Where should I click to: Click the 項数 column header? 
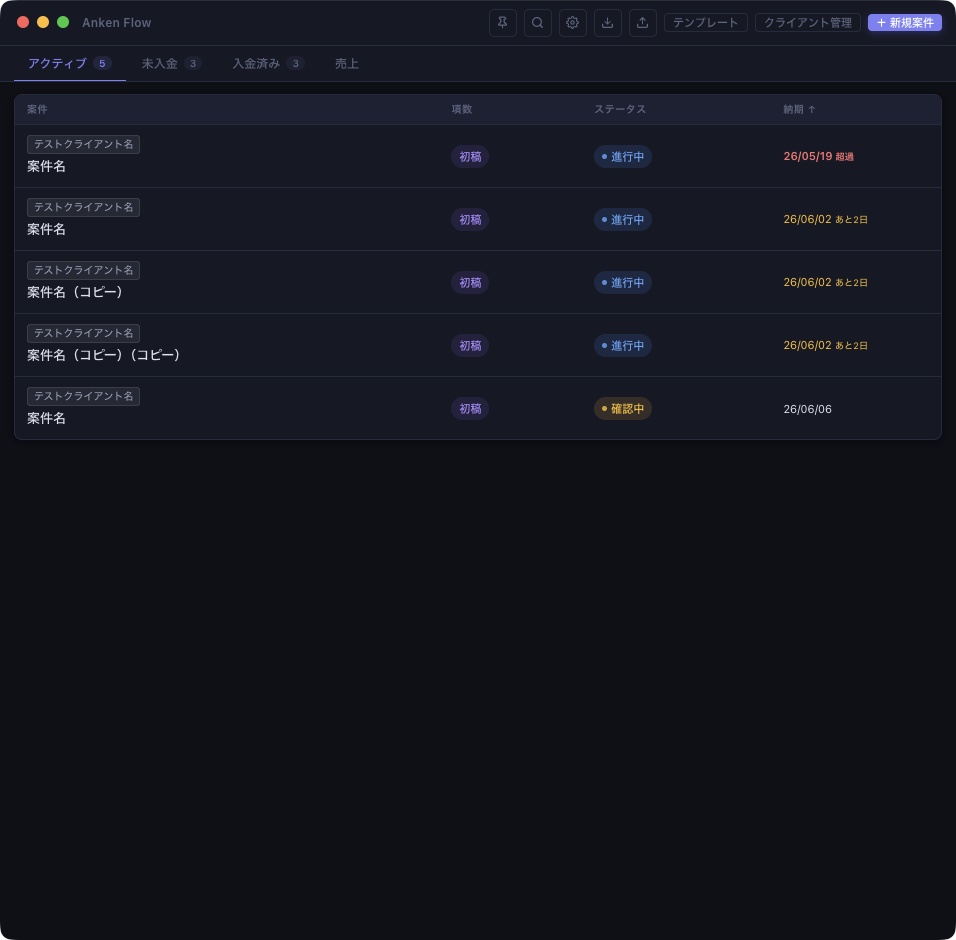(x=462, y=109)
